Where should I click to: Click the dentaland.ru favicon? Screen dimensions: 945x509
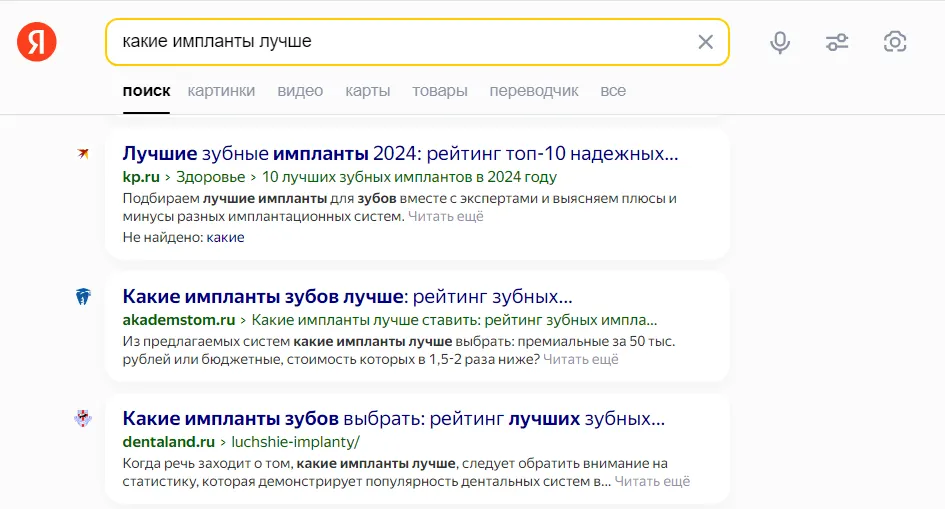pyautogui.click(x=83, y=418)
